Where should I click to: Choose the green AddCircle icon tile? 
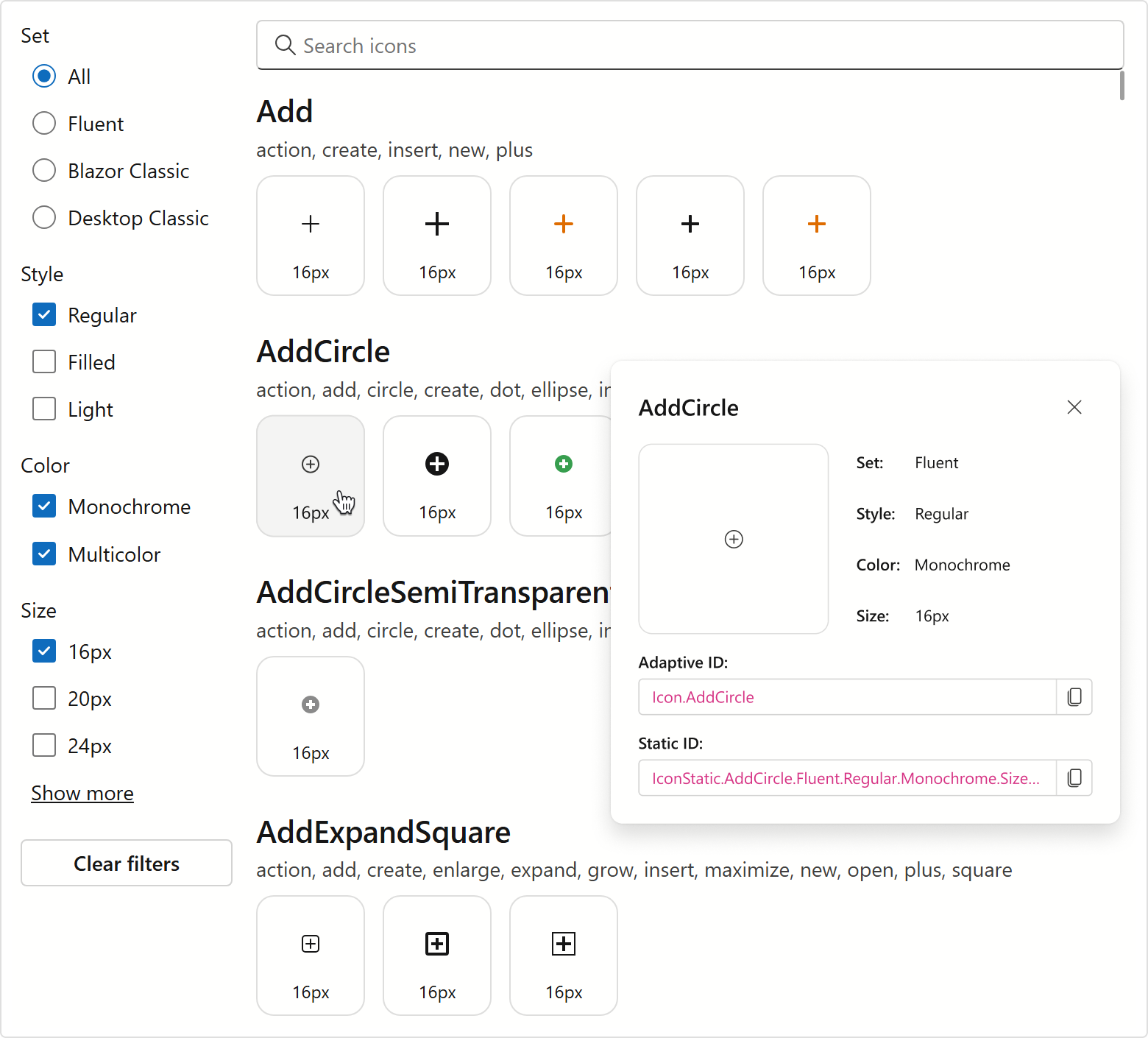561,476
